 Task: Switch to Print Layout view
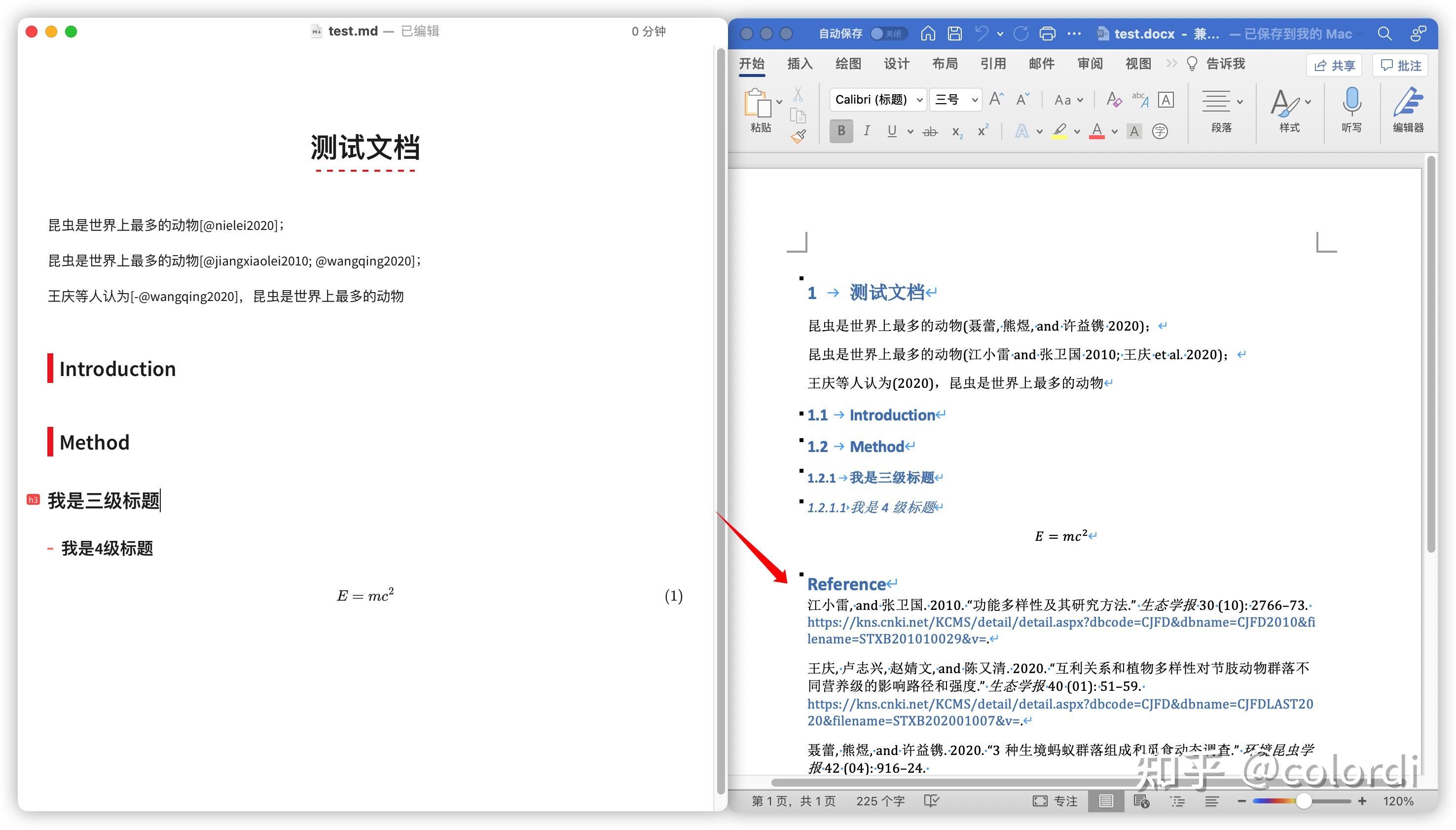click(1106, 800)
